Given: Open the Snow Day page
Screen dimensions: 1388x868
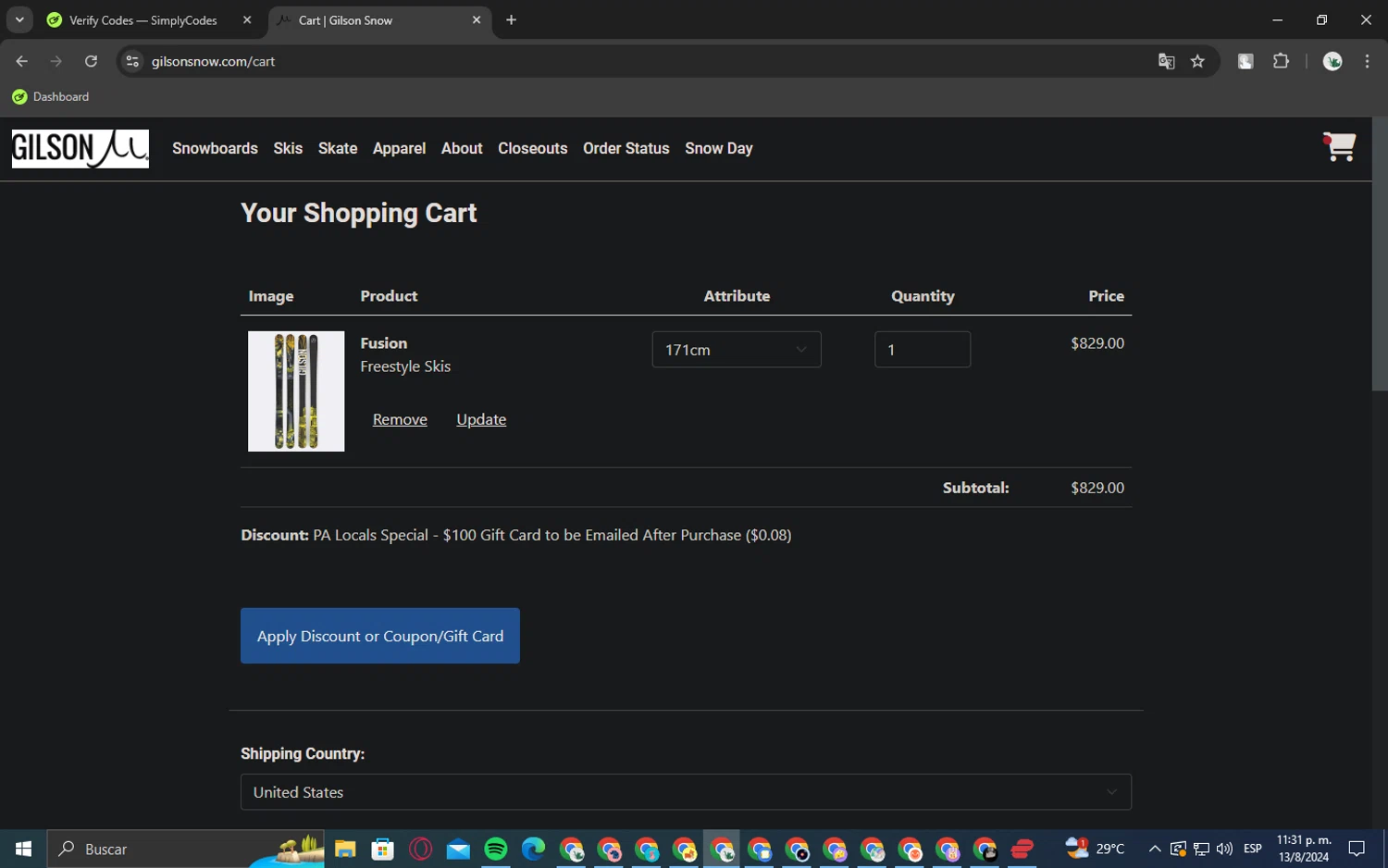Looking at the screenshot, I should click(719, 148).
